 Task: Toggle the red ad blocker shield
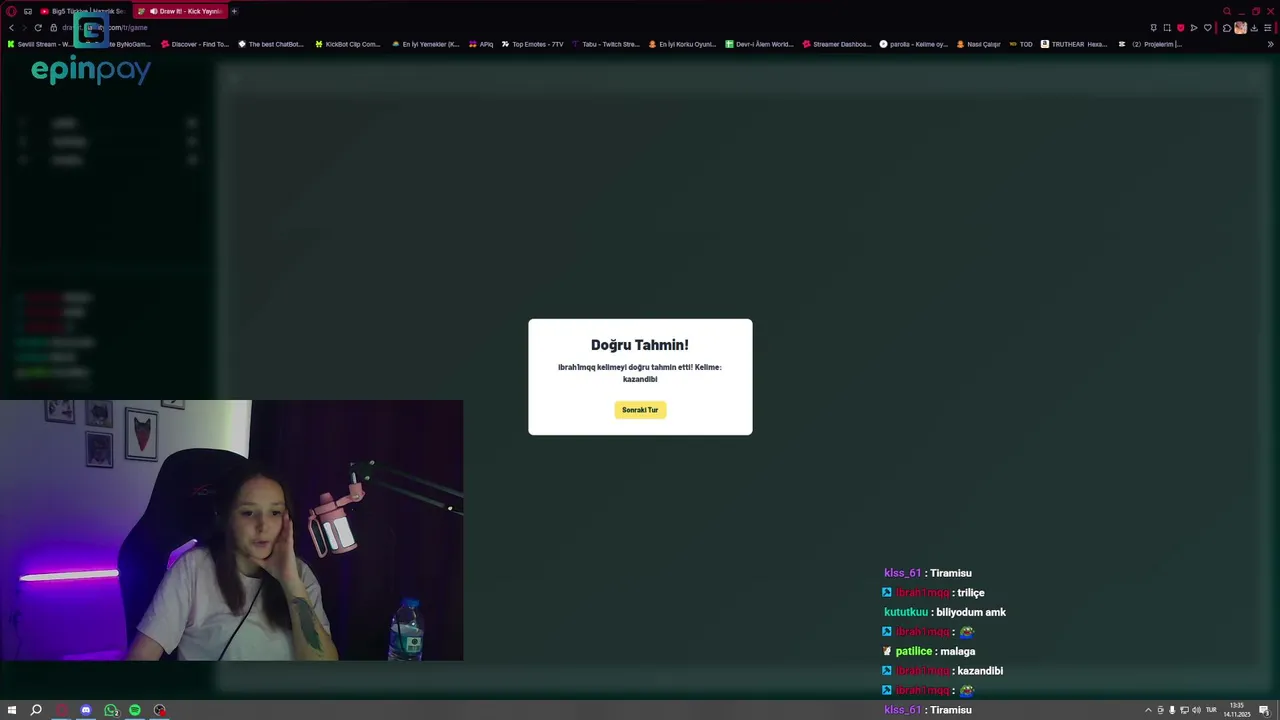click(1180, 28)
